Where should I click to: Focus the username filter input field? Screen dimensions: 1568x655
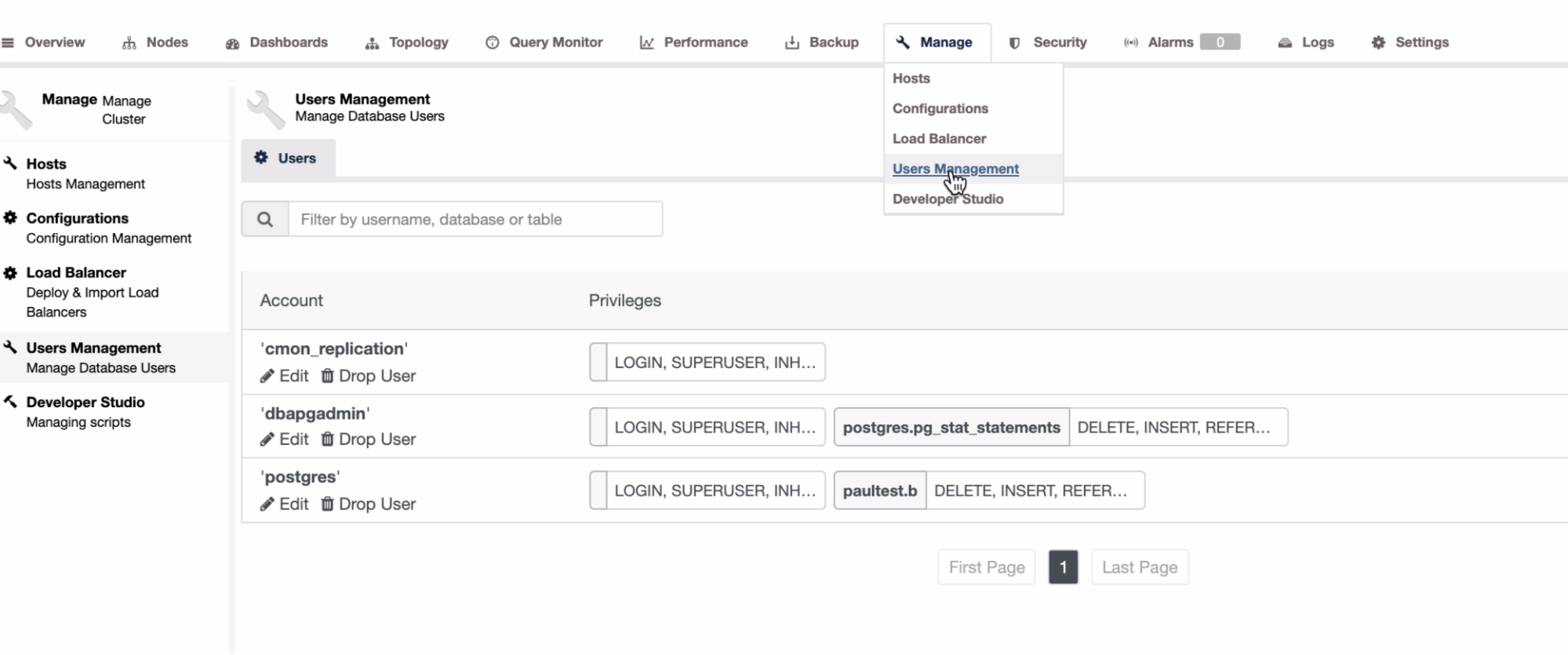pos(475,219)
